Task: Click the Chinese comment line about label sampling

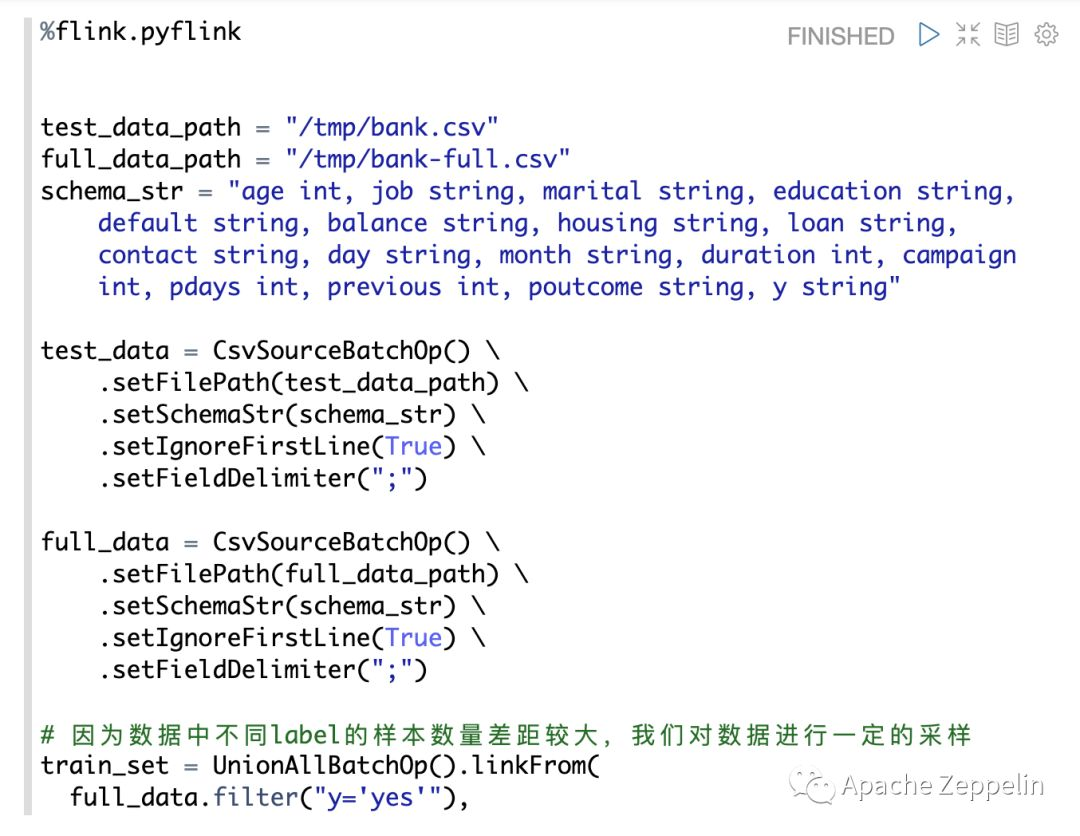Action: (x=506, y=735)
